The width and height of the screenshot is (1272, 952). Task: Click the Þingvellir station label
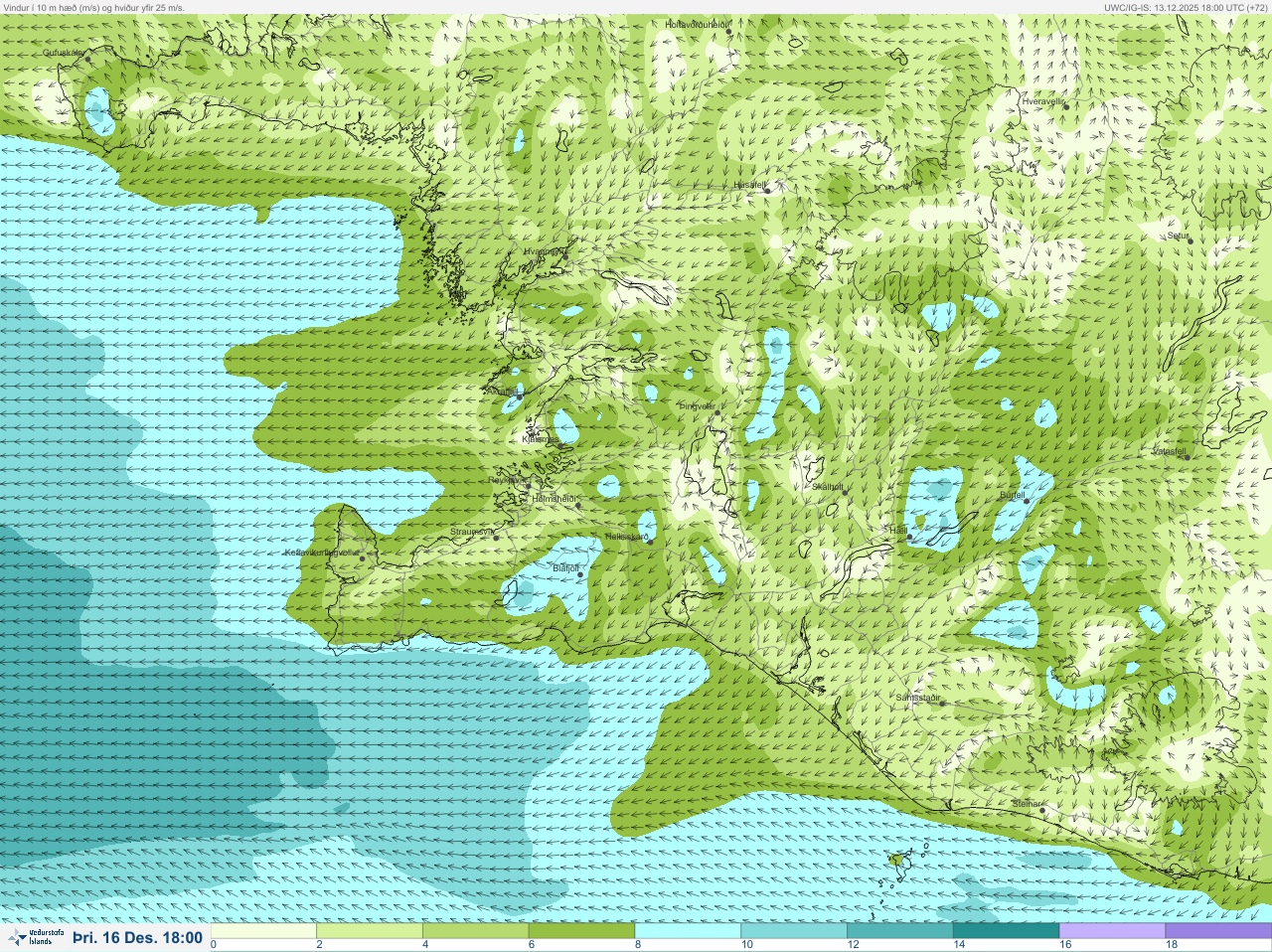(x=697, y=405)
